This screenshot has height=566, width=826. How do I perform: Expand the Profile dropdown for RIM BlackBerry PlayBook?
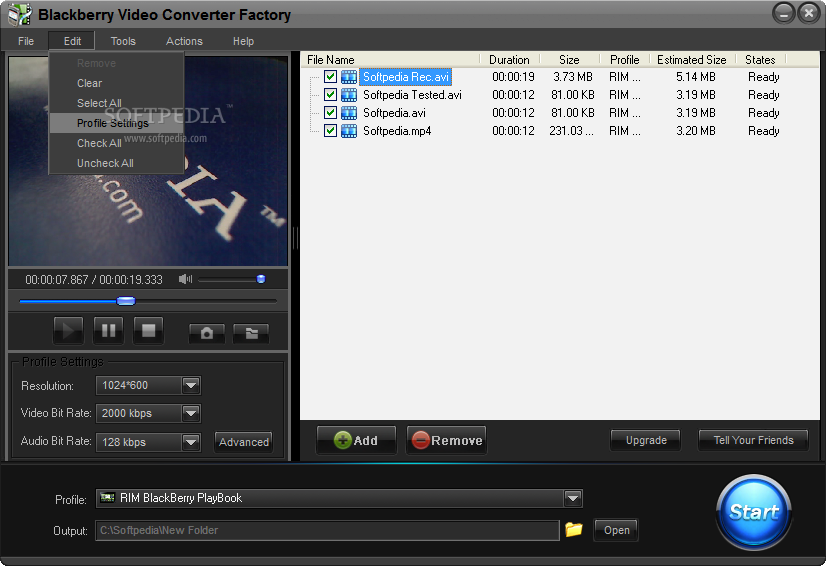[573, 498]
